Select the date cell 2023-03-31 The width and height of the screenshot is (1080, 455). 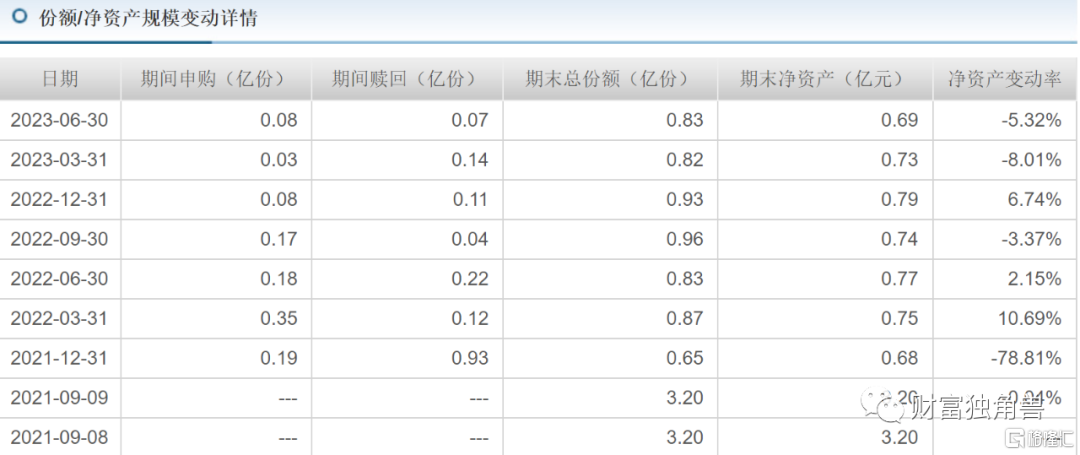(60, 160)
